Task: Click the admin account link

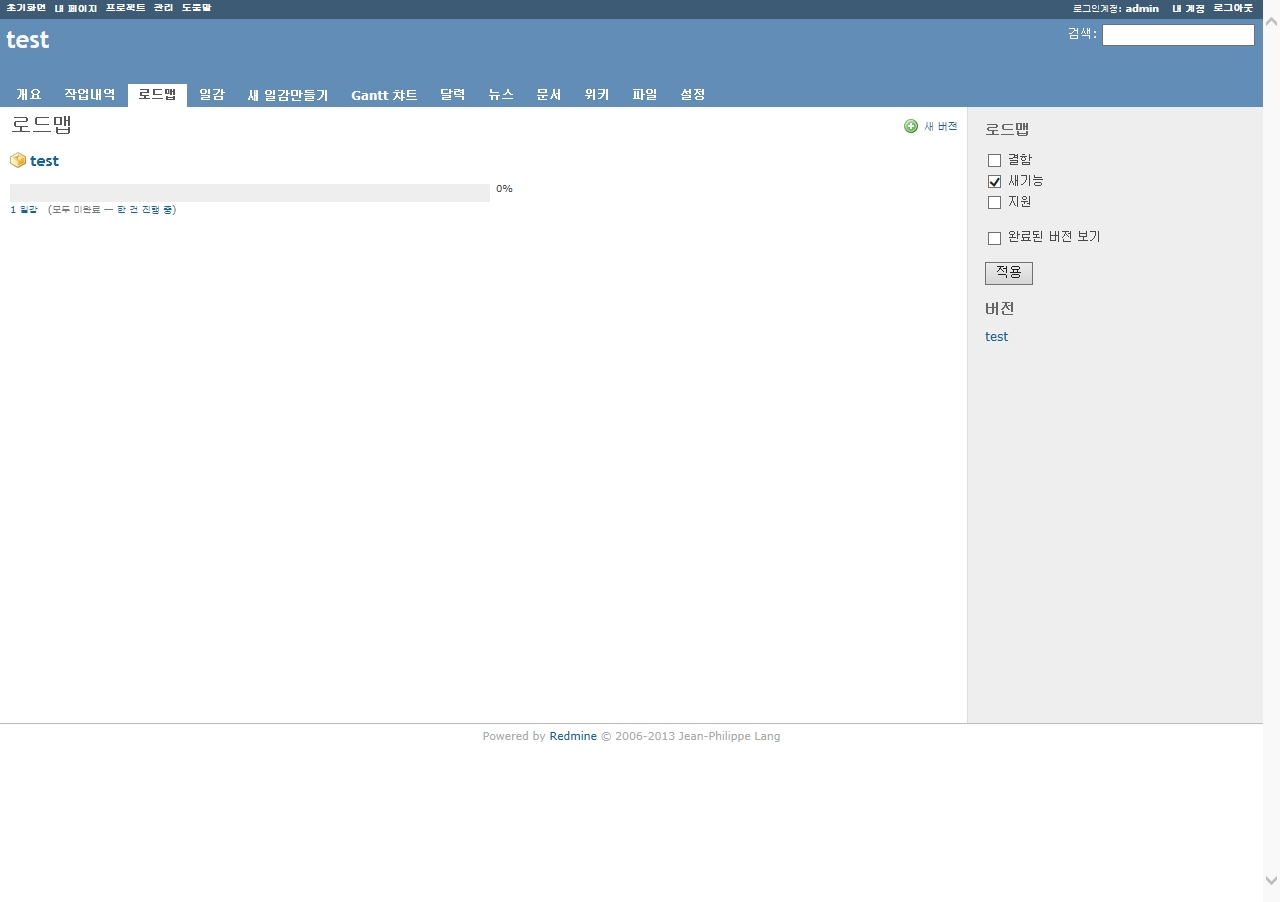Action: pos(1142,8)
